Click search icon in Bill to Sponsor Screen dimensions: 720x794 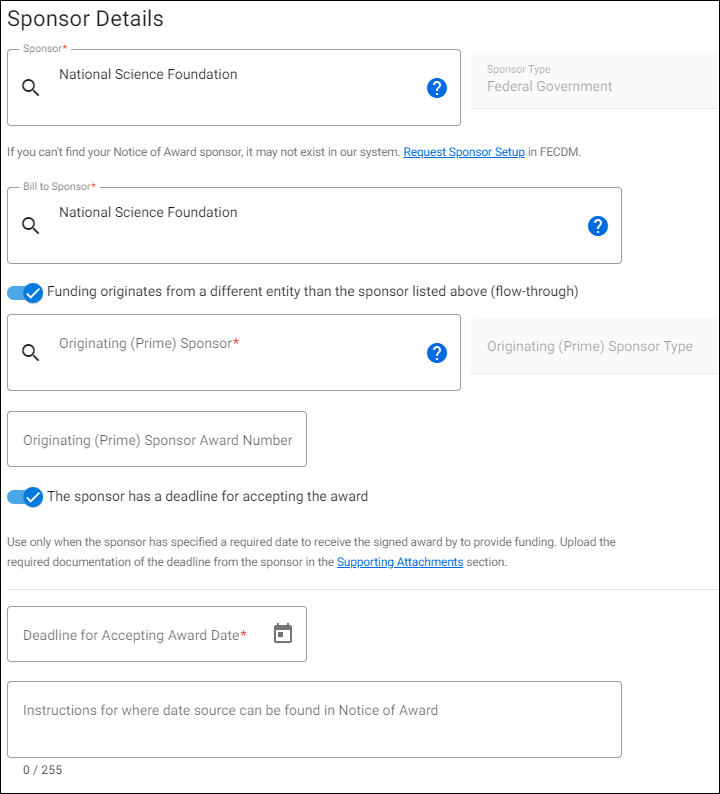click(x=31, y=226)
